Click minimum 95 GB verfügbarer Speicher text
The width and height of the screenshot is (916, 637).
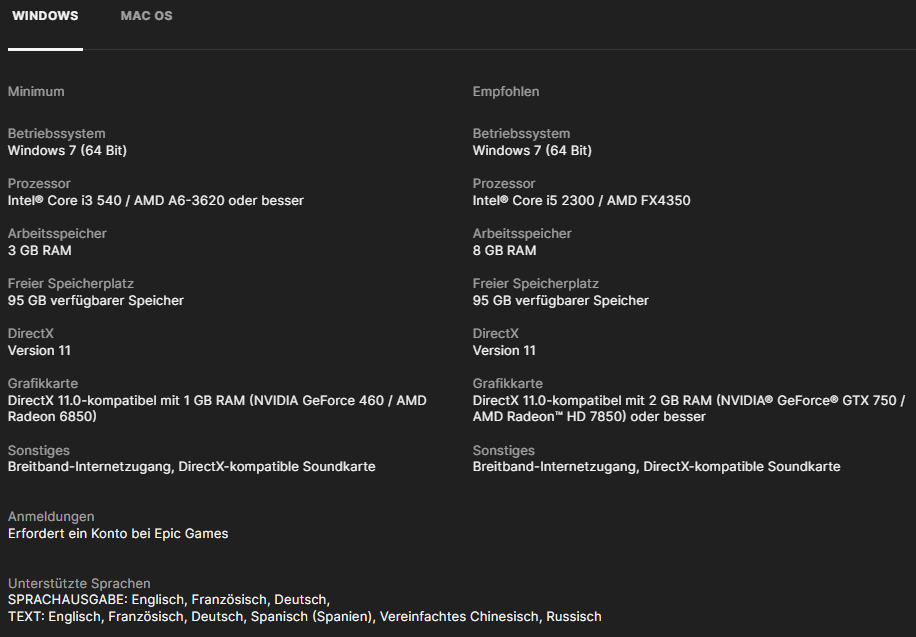[x=96, y=300]
